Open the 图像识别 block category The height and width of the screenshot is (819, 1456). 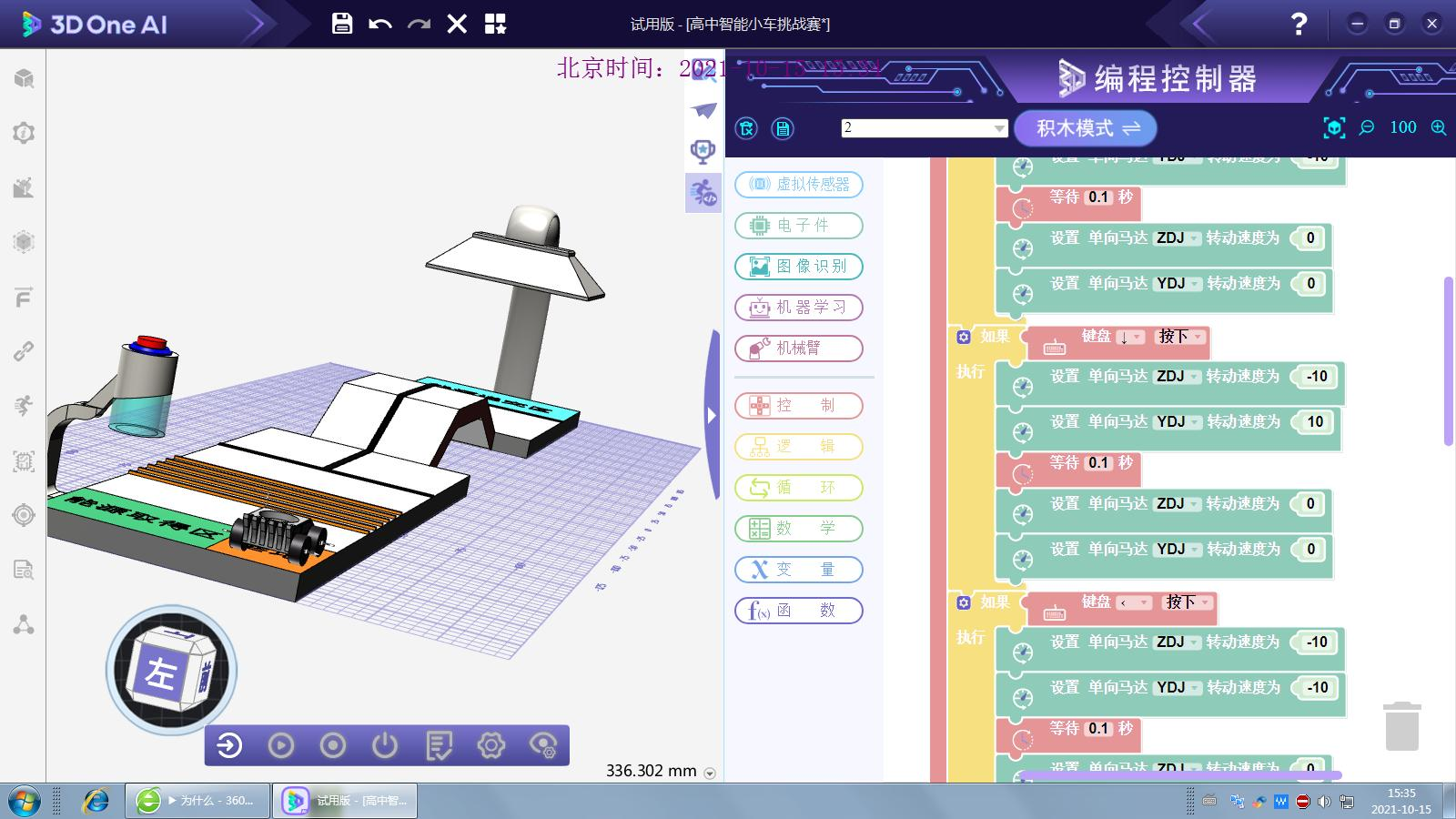coord(798,267)
